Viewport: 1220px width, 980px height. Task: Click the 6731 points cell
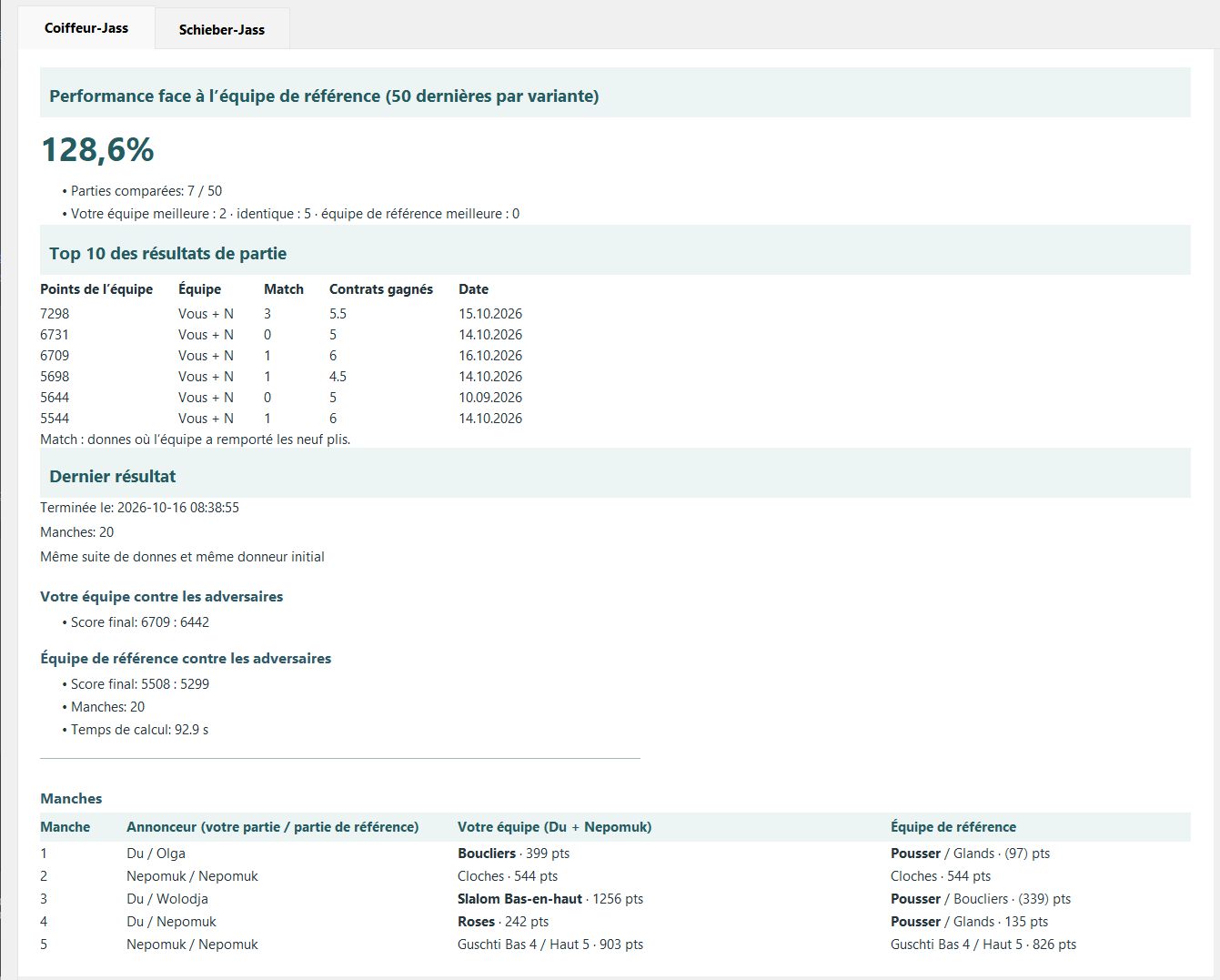(55, 335)
